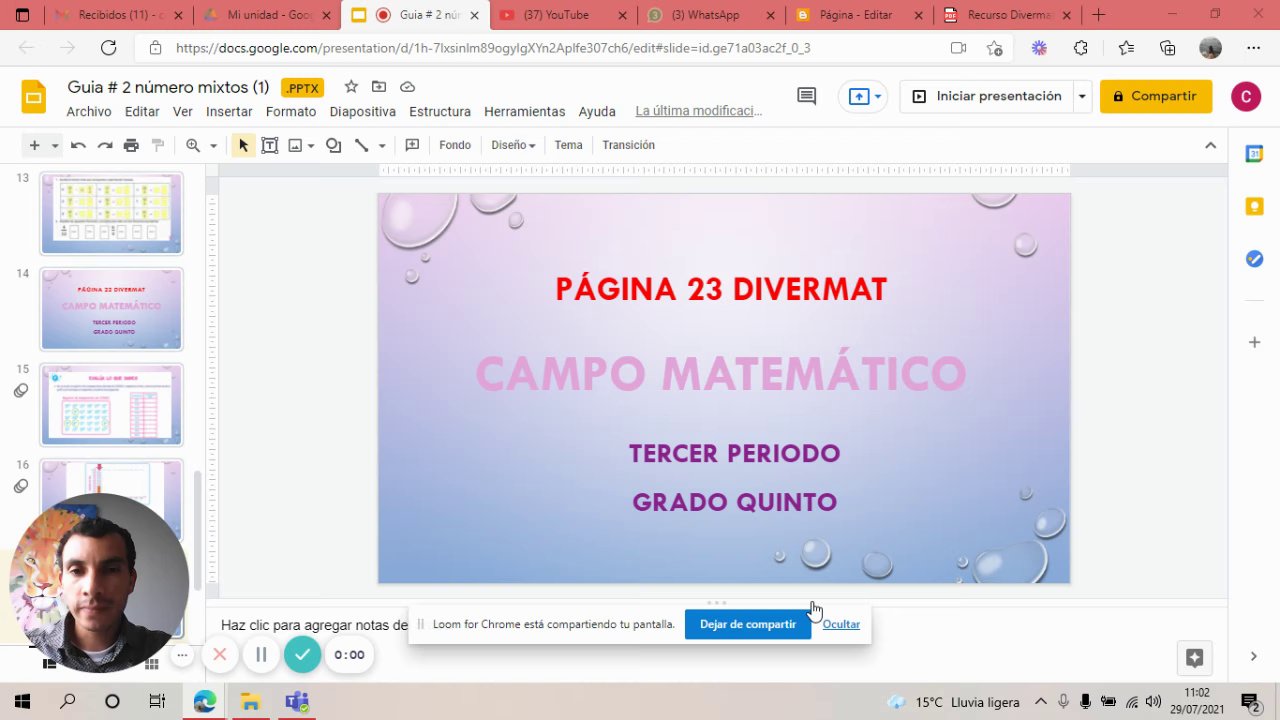Image resolution: width=1280 pixels, height=720 pixels.
Task: Select slide 15 thumbnail
Action: pyautogui.click(x=111, y=404)
